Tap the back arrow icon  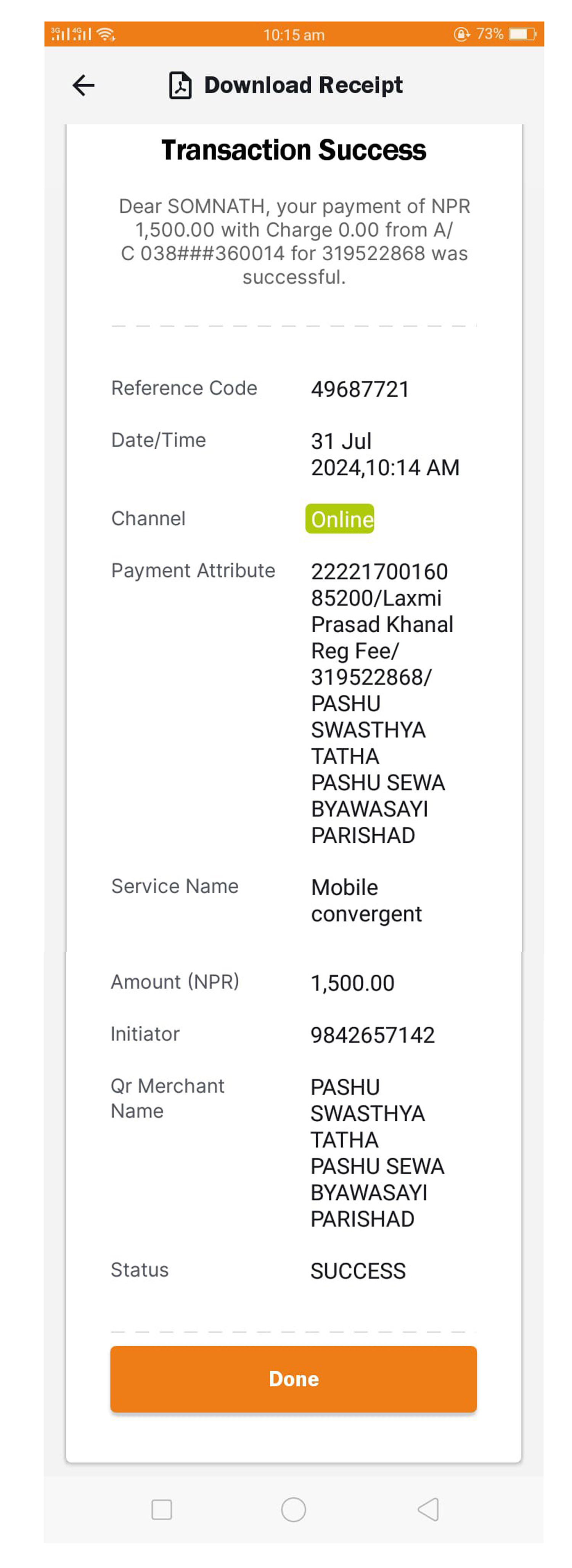84,85
